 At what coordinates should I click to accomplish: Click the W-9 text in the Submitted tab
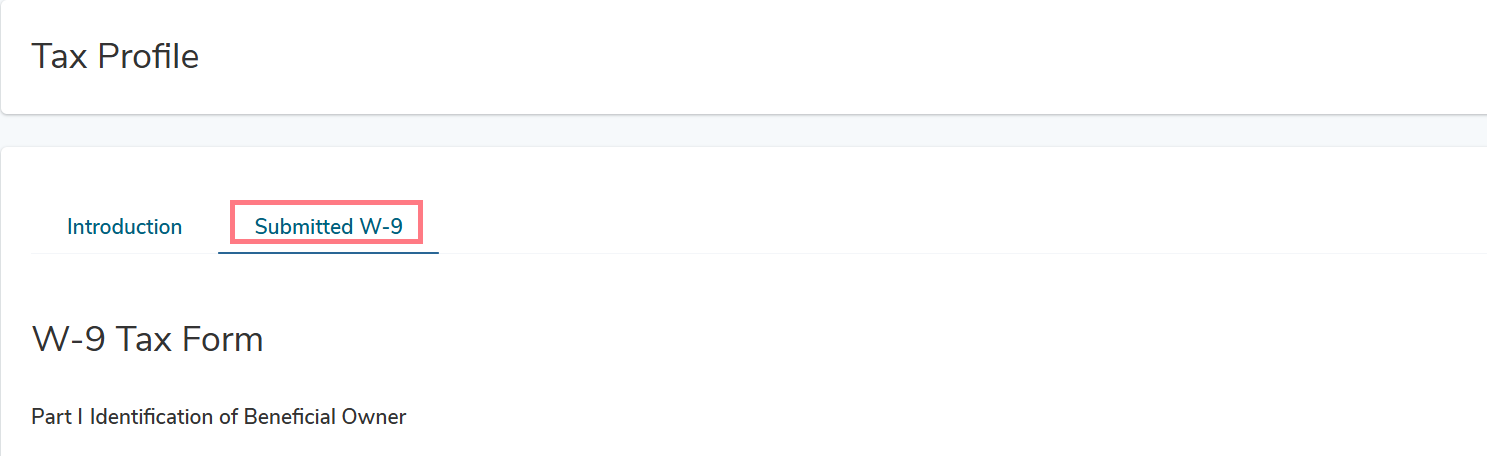point(381,227)
